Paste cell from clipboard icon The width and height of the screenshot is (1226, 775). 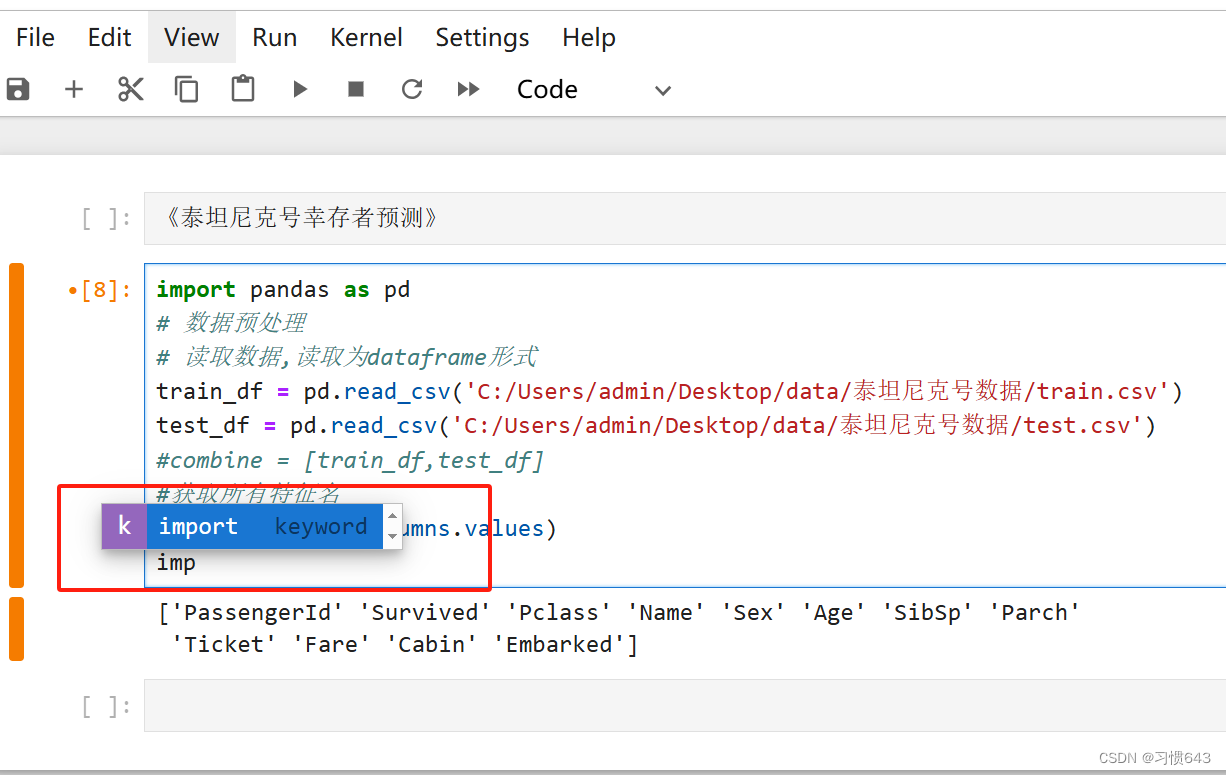coord(243,89)
